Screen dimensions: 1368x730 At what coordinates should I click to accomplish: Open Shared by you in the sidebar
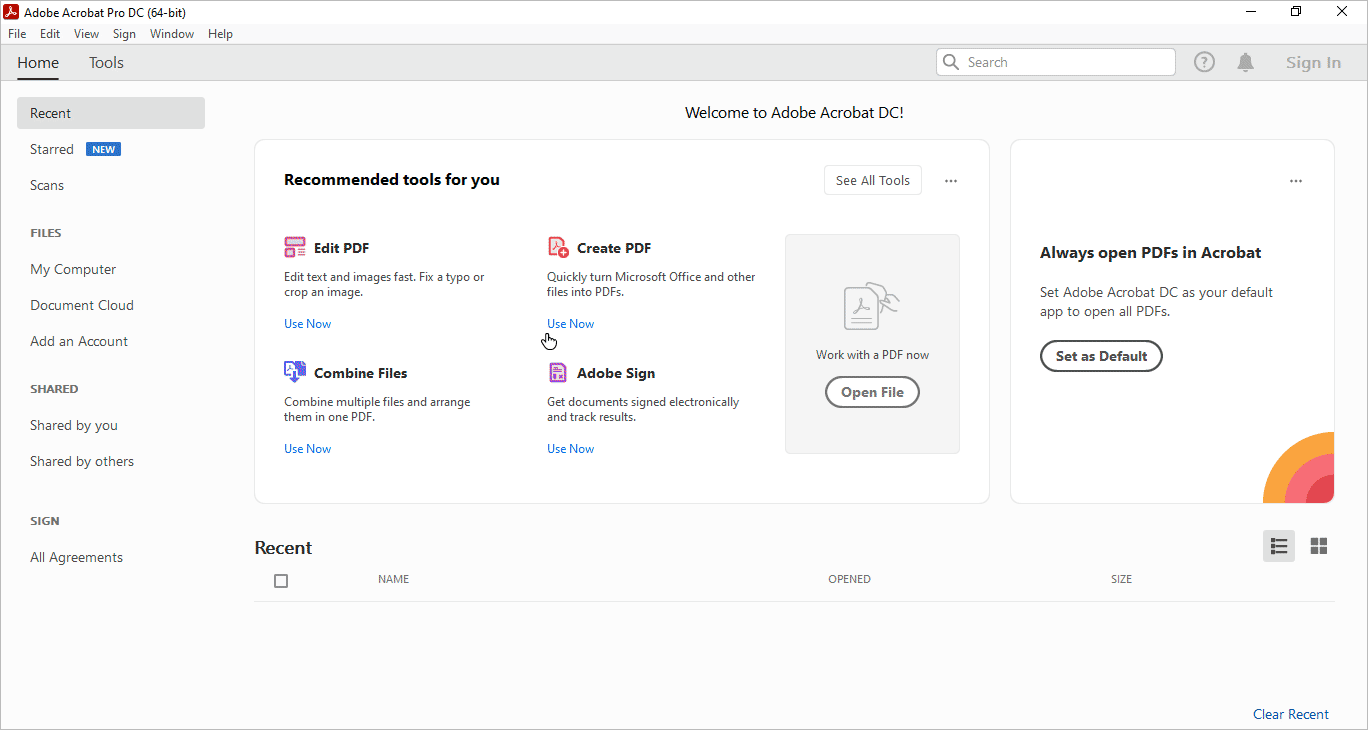74,425
